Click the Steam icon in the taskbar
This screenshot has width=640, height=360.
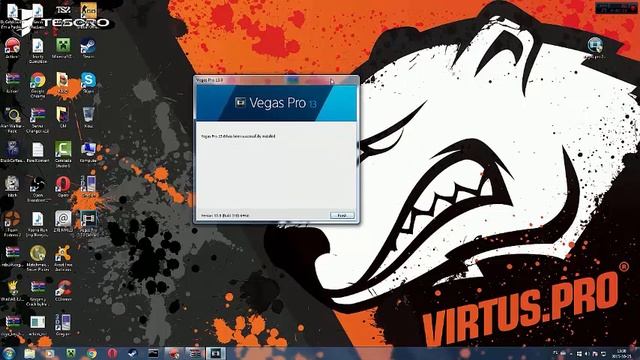[x=133, y=353]
